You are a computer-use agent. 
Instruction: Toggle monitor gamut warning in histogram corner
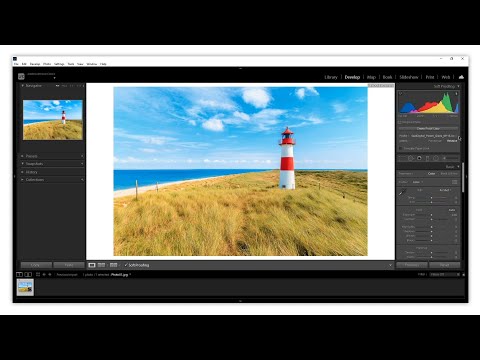(401, 94)
